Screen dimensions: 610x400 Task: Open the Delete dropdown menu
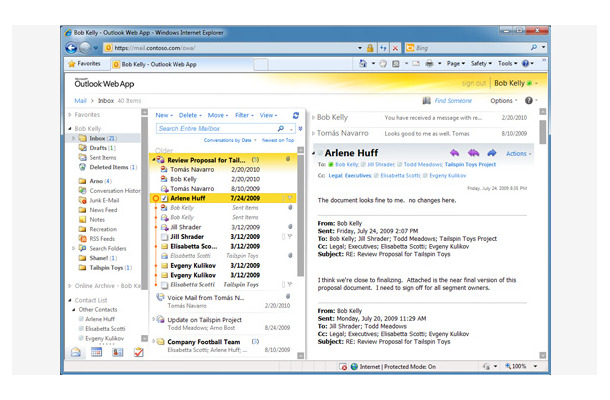[x=190, y=115]
